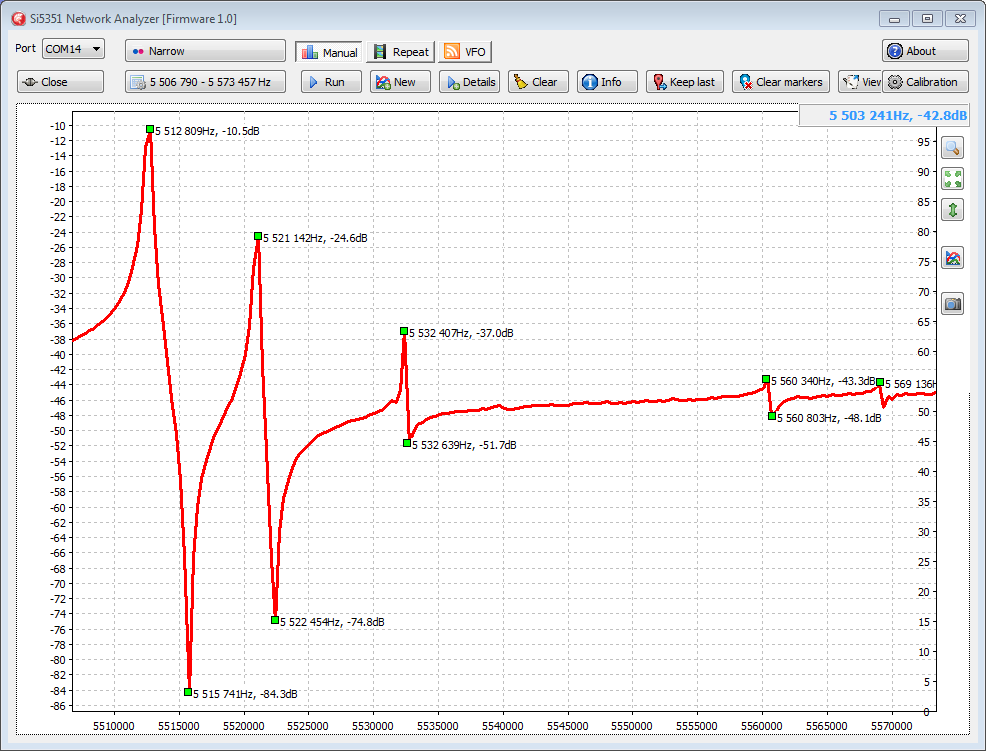The height and width of the screenshot is (751, 986).
Task: Take a chart snapshot with camera icon
Action: (953, 304)
